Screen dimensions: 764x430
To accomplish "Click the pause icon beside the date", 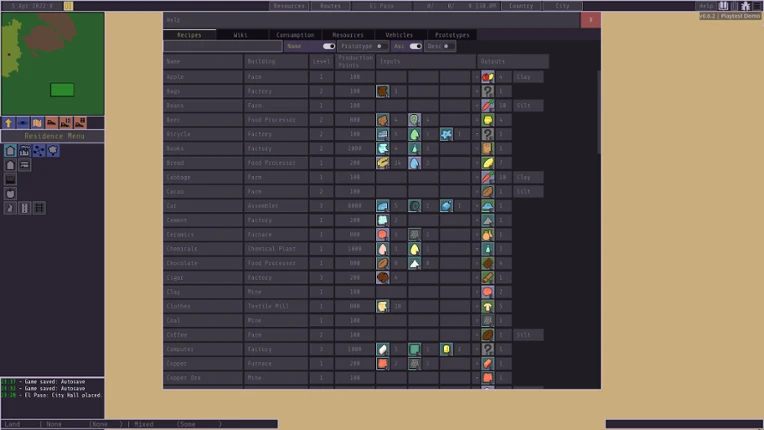I will click(68, 6).
